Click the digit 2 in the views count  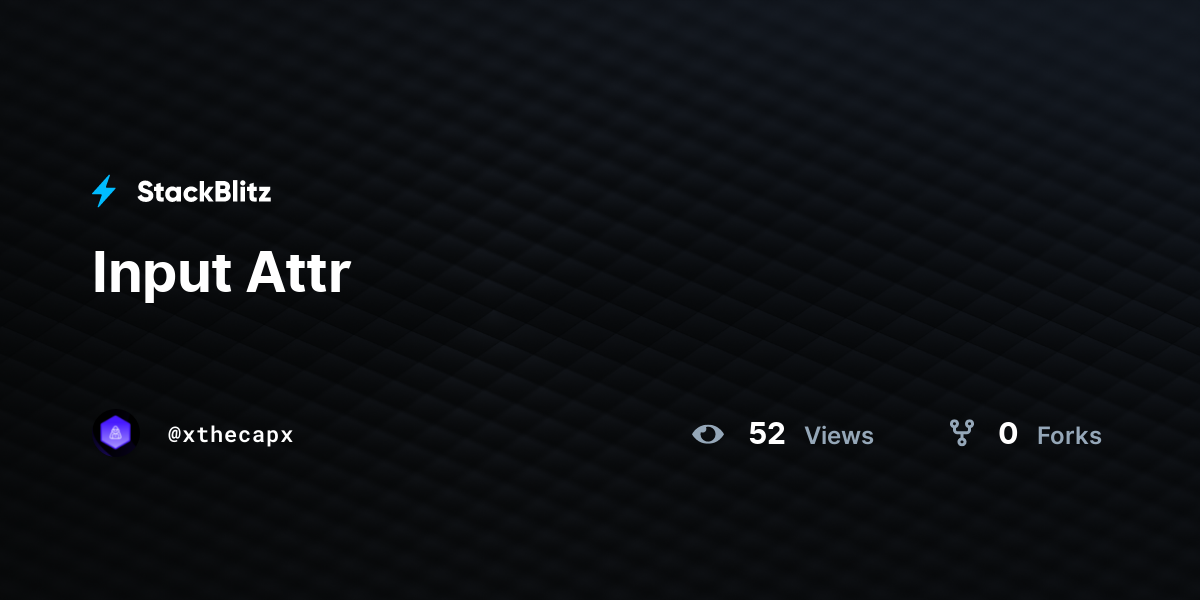pyautogui.click(x=777, y=434)
